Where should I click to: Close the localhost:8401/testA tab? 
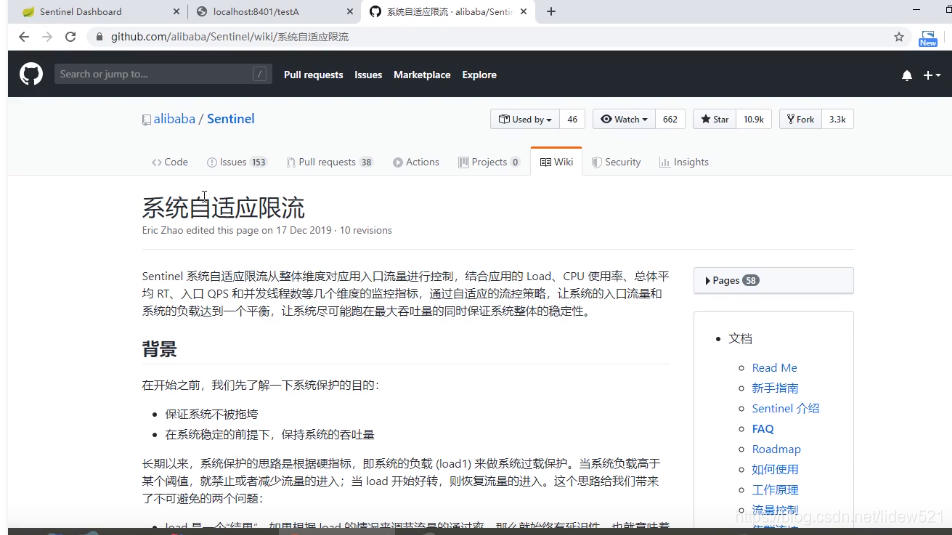350,12
